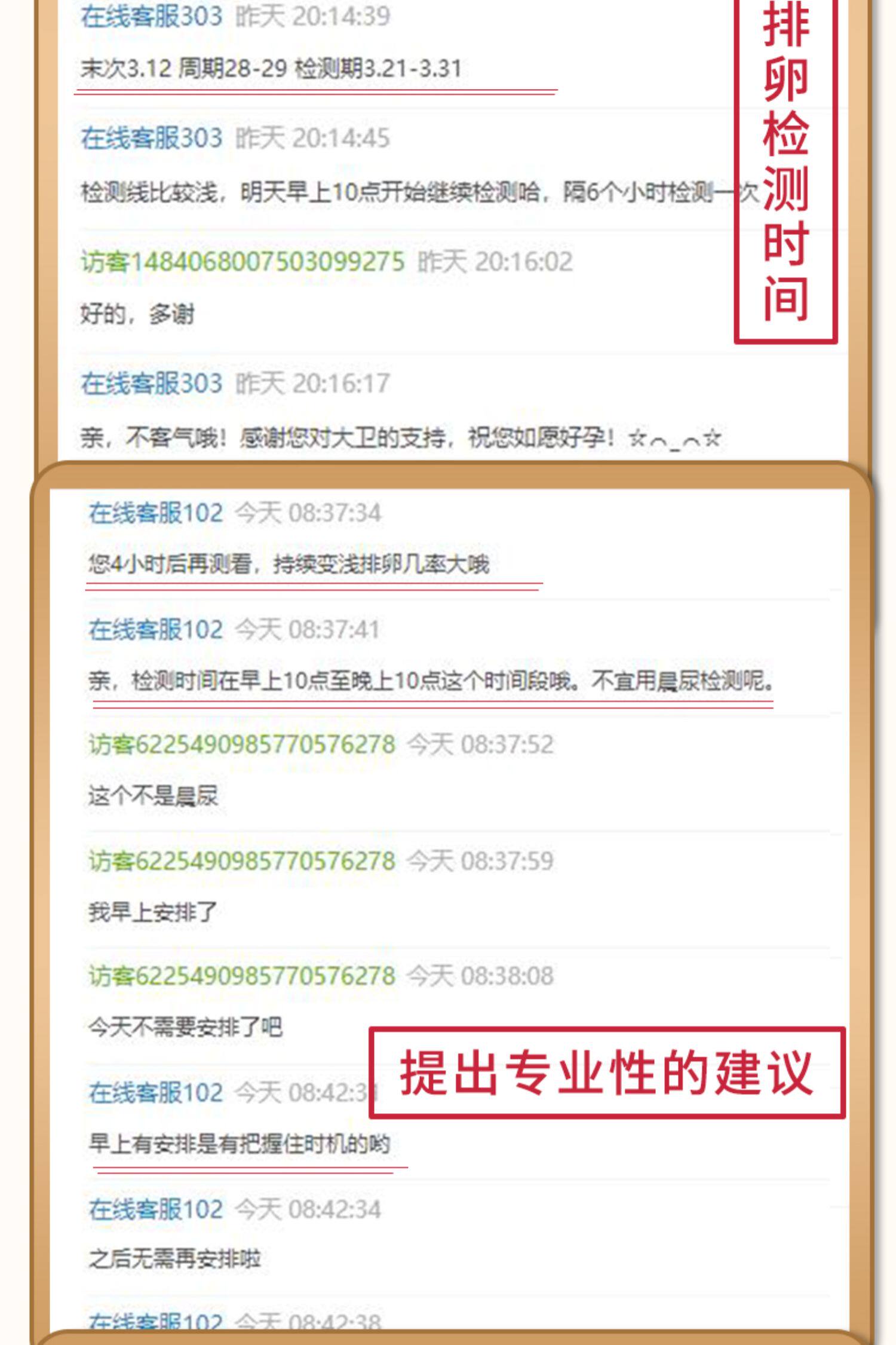Click message about 明天早上10点开始继续检测
The width and height of the screenshot is (896, 1345).
419,192
